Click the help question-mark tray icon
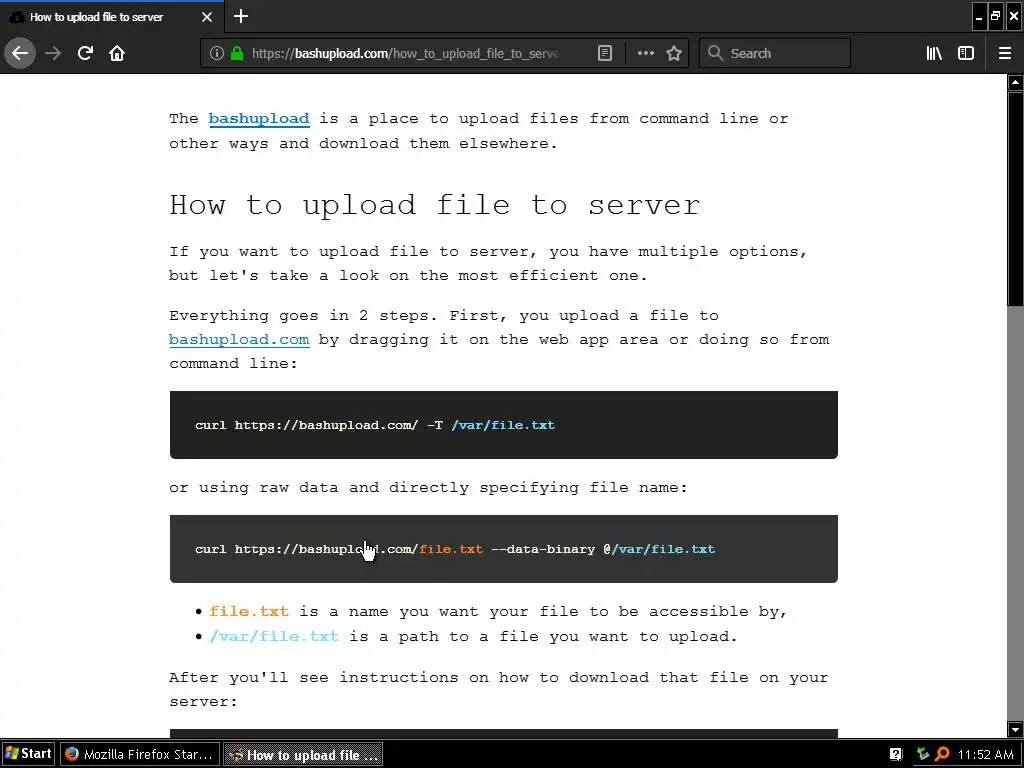 click(896, 754)
